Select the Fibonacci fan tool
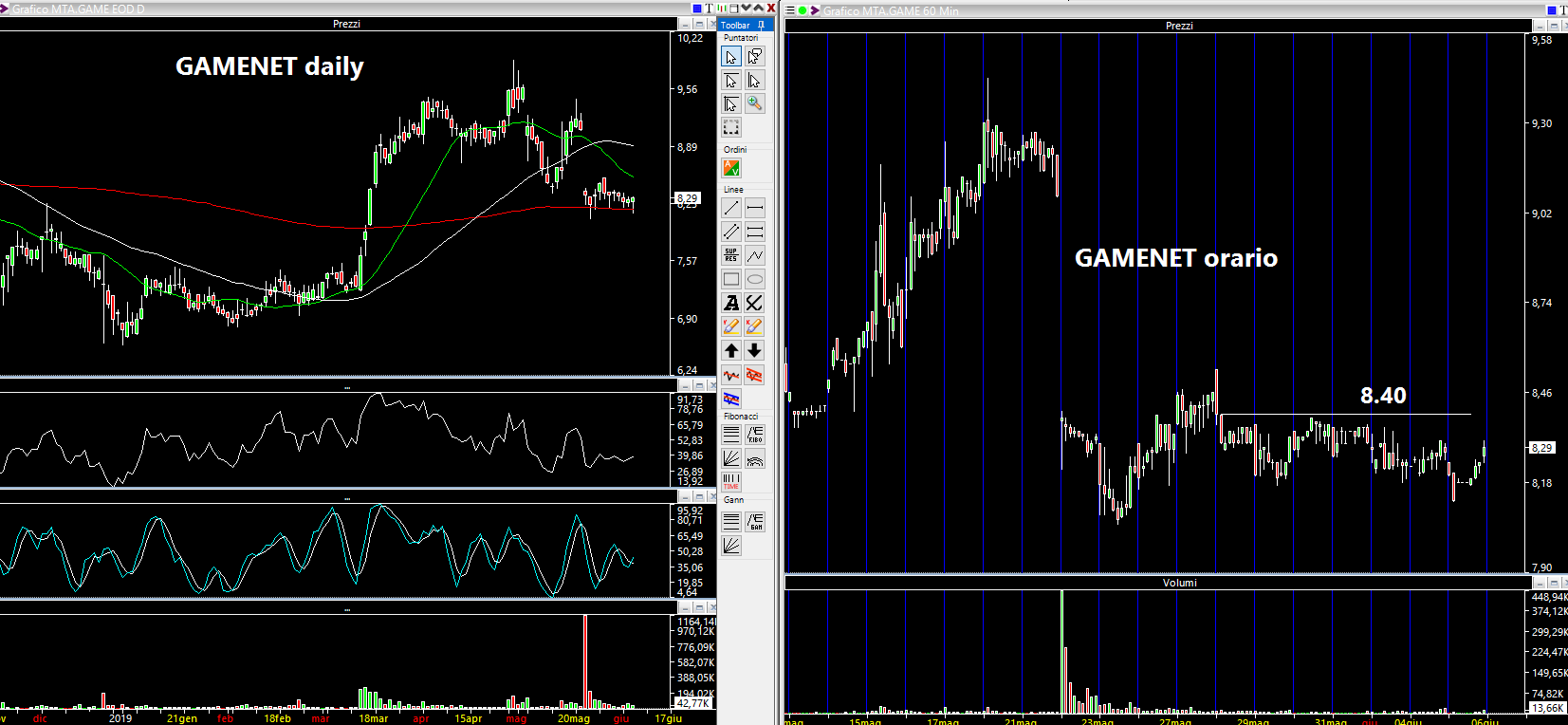Image resolution: width=1568 pixels, height=725 pixels. click(x=731, y=458)
